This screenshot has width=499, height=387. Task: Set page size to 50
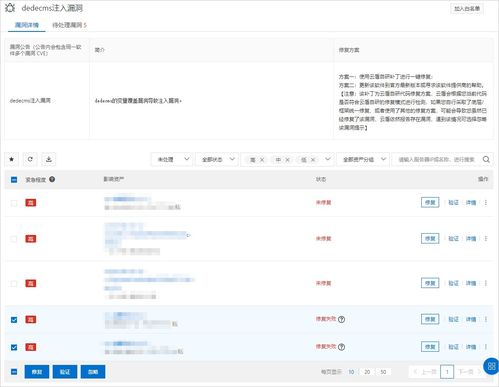[x=383, y=372]
